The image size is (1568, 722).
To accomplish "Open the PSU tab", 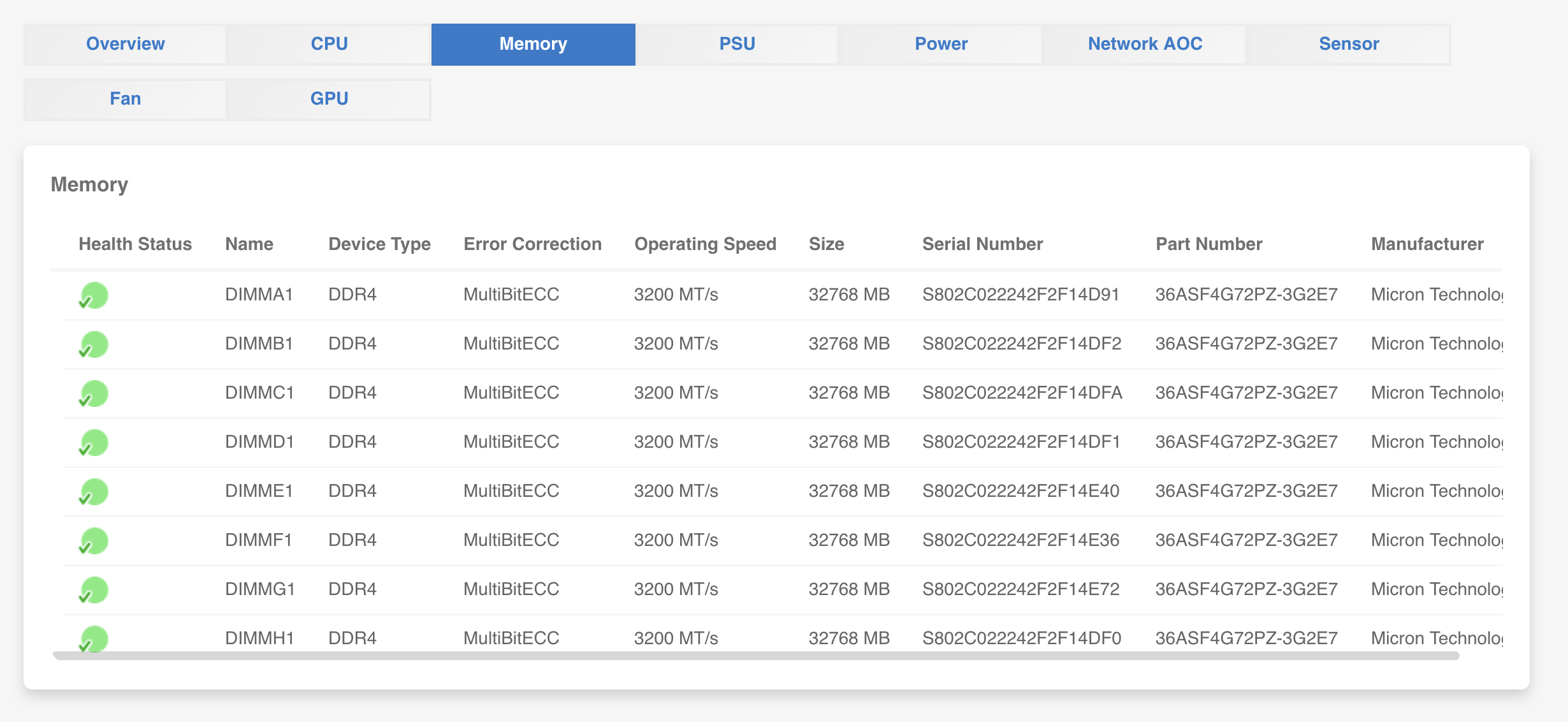I will 736,44.
